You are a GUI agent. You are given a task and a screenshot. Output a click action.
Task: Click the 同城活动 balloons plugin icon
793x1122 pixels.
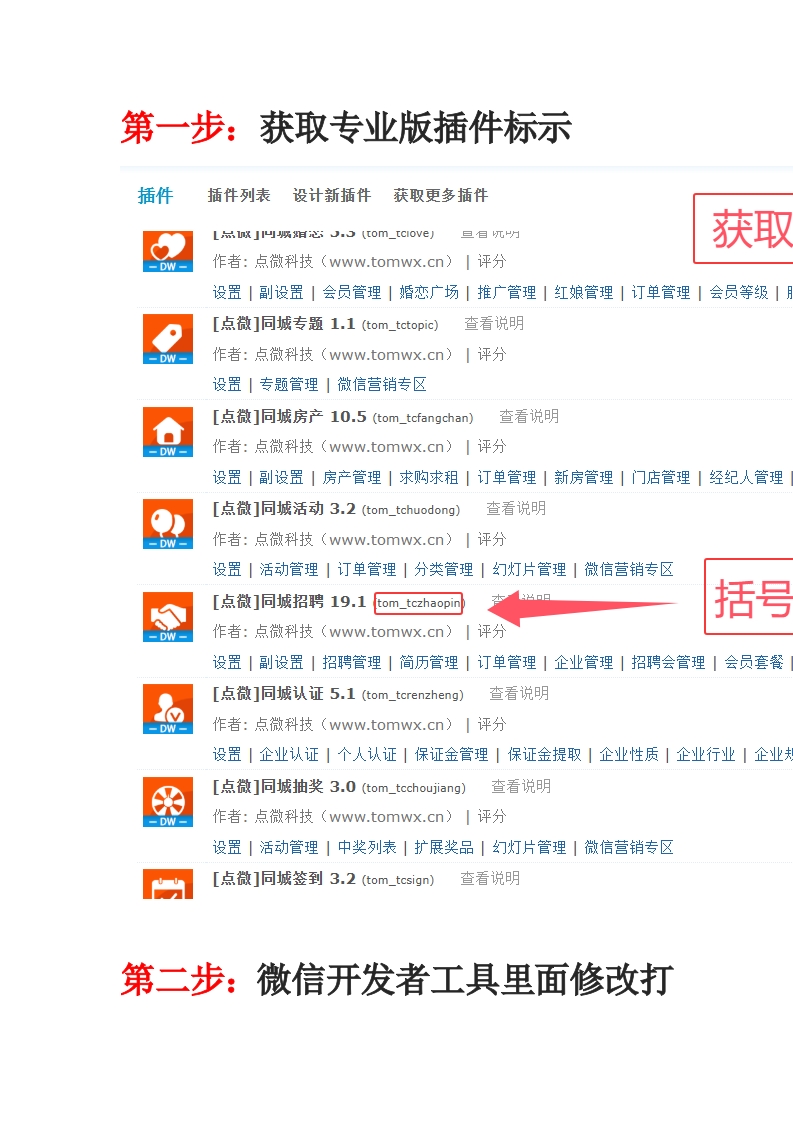point(167,524)
